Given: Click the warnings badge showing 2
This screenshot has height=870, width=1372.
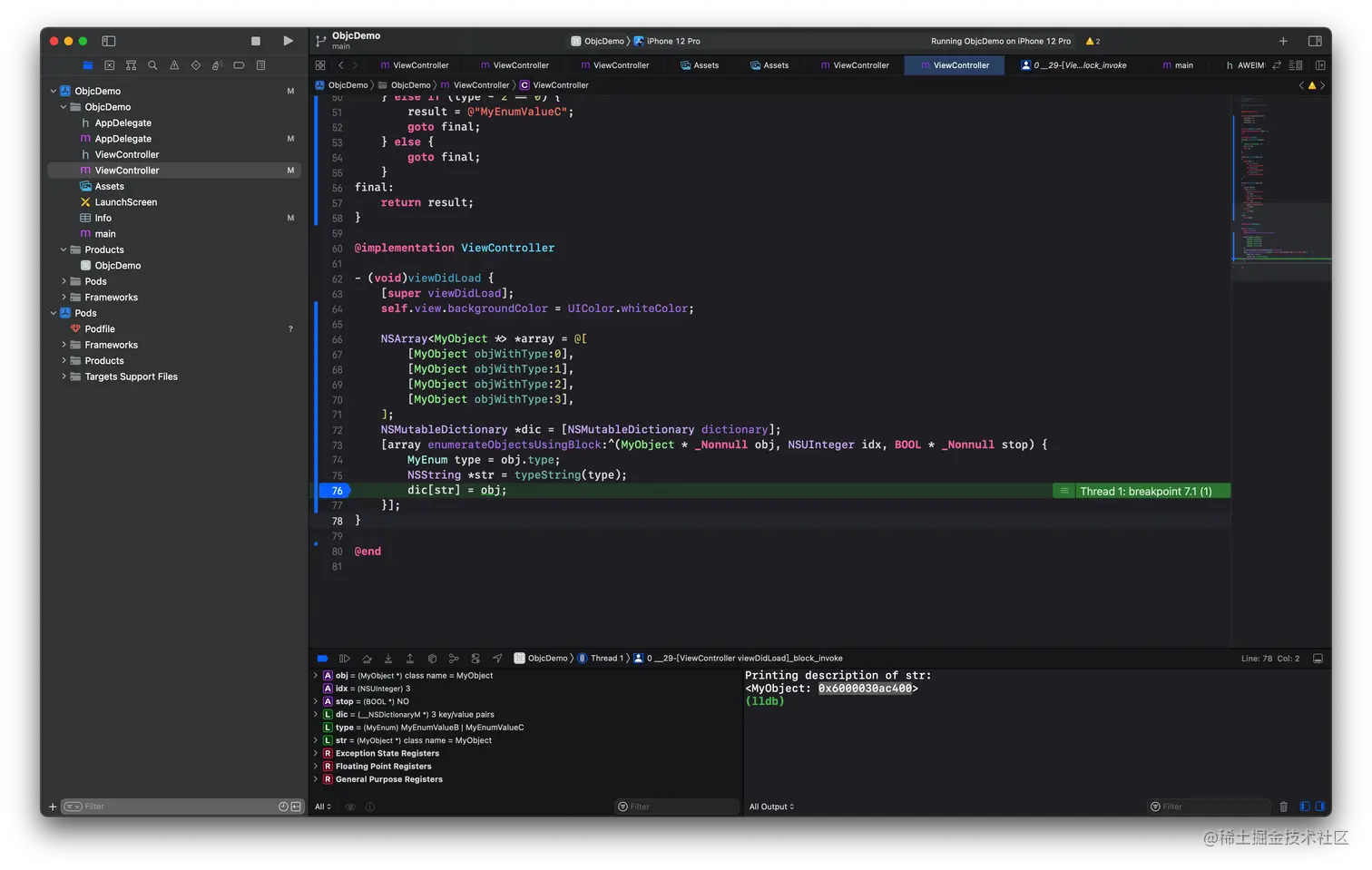Looking at the screenshot, I should pyautogui.click(x=1093, y=41).
